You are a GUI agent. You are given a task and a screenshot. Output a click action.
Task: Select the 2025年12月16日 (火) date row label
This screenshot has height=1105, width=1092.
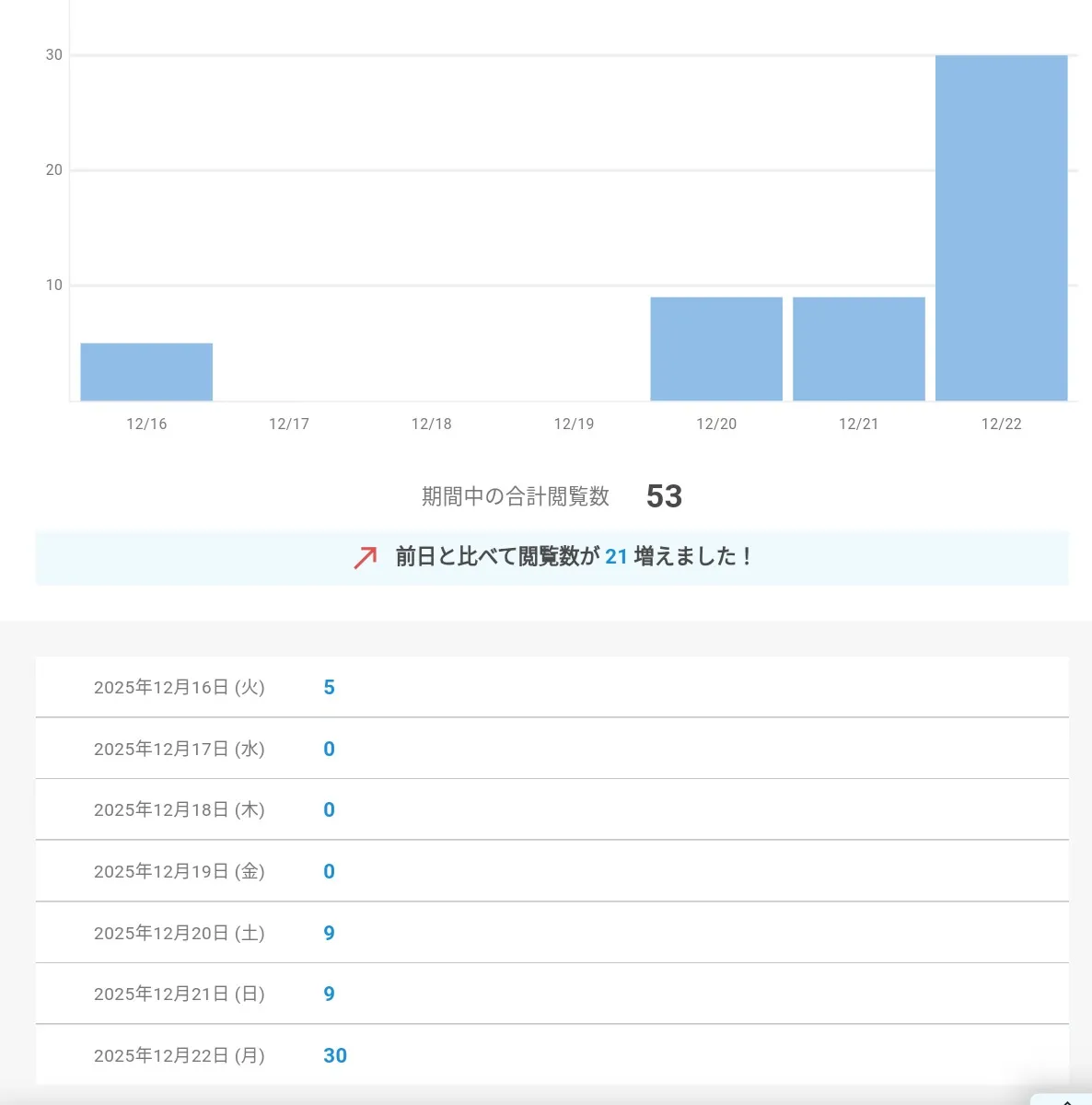coord(179,688)
